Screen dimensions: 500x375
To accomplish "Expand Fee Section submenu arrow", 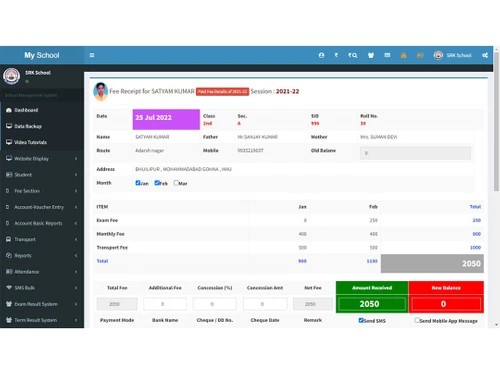I will (76, 191).
